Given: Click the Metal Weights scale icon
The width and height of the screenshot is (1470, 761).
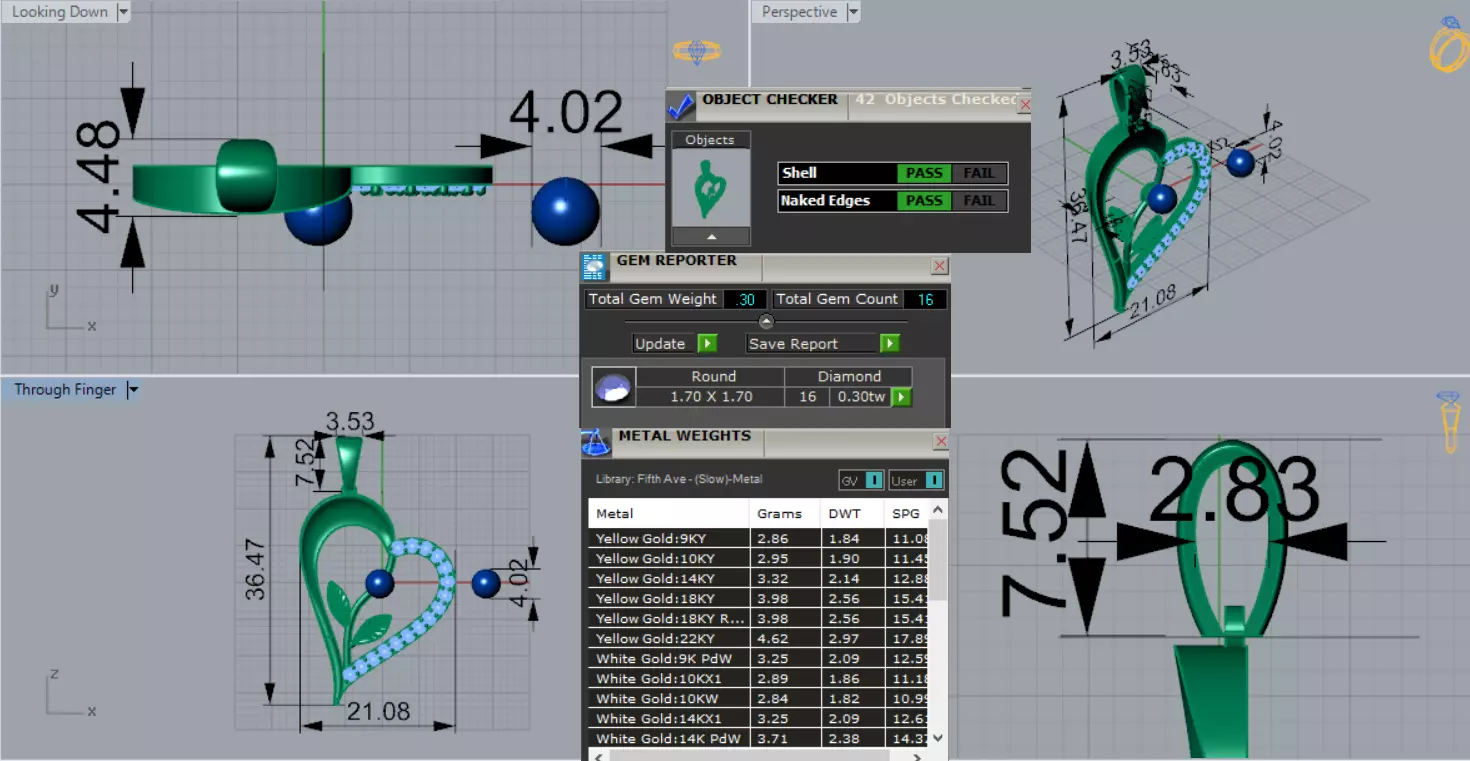Looking at the screenshot, I should tap(595, 442).
